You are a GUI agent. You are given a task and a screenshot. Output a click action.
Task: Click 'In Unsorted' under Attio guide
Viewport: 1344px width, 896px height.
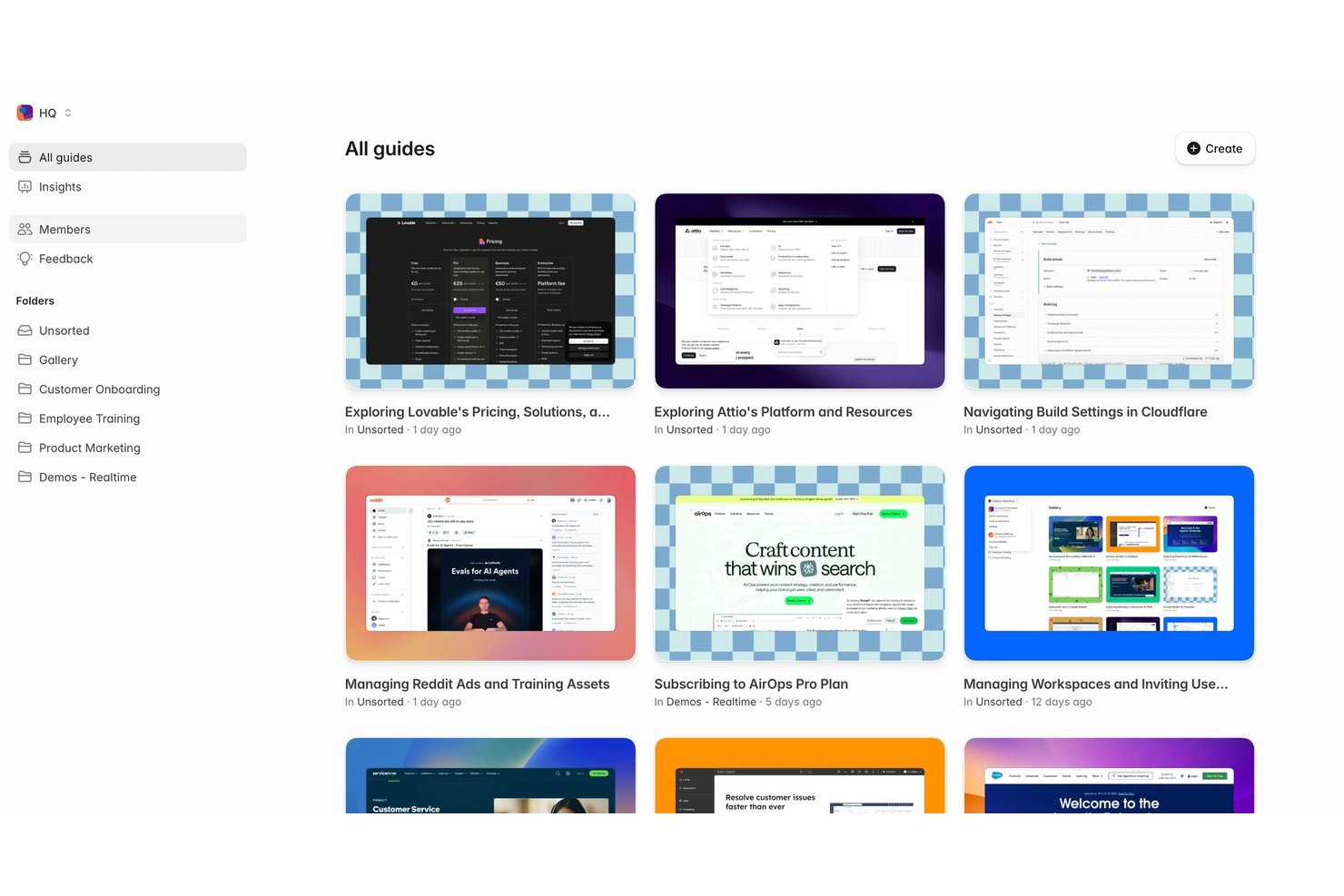[684, 429]
